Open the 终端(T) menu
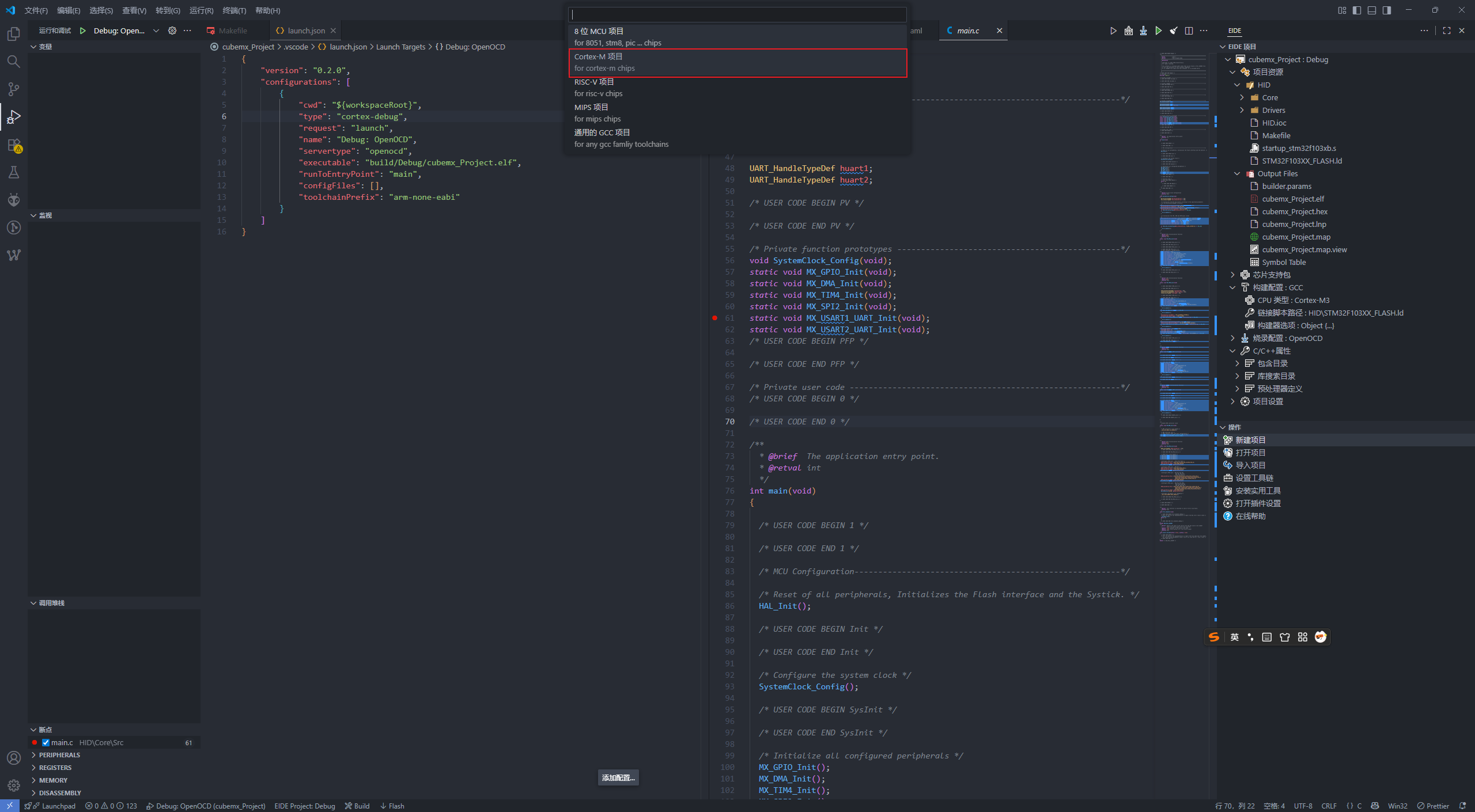 pyautogui.click(x=234, y=10)
